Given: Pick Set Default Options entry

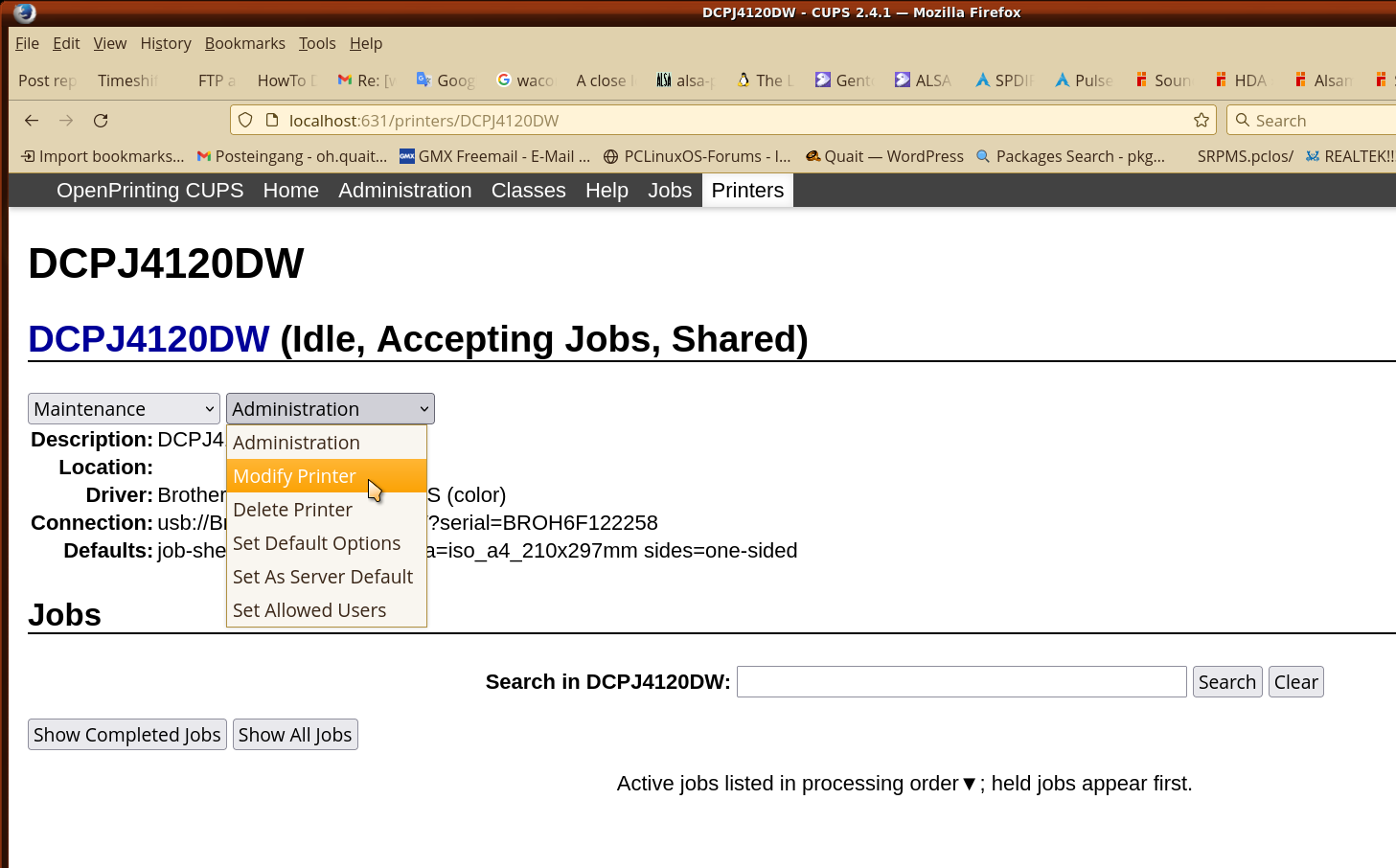Looking at the screenshot, I should (317, 543).
